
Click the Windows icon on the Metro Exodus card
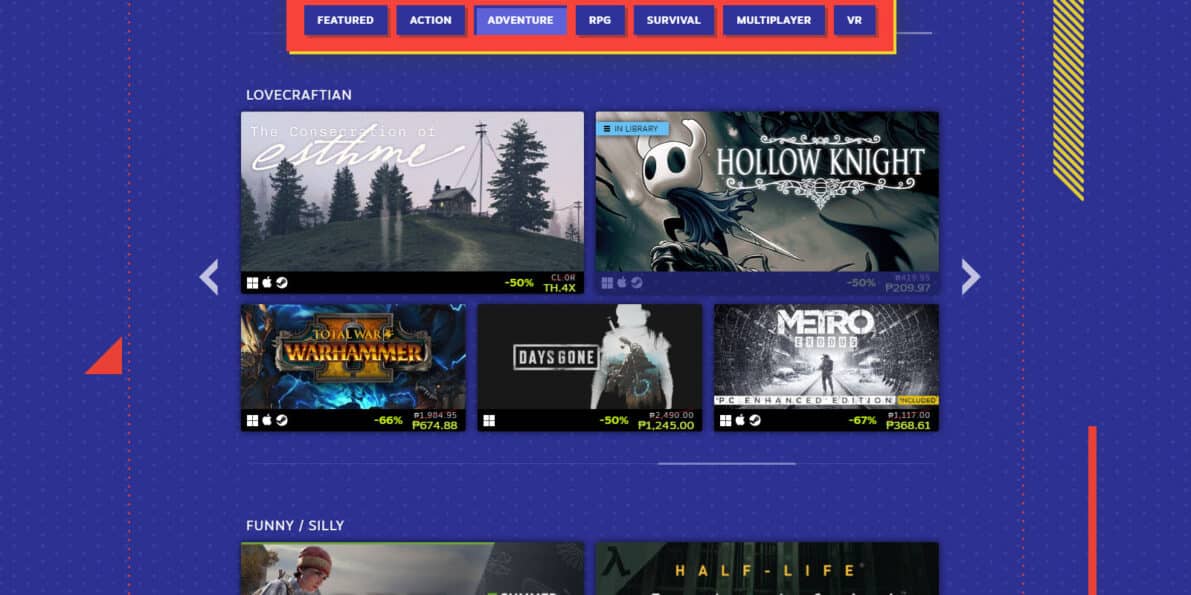pyautogui.click(x=725, y=420)
